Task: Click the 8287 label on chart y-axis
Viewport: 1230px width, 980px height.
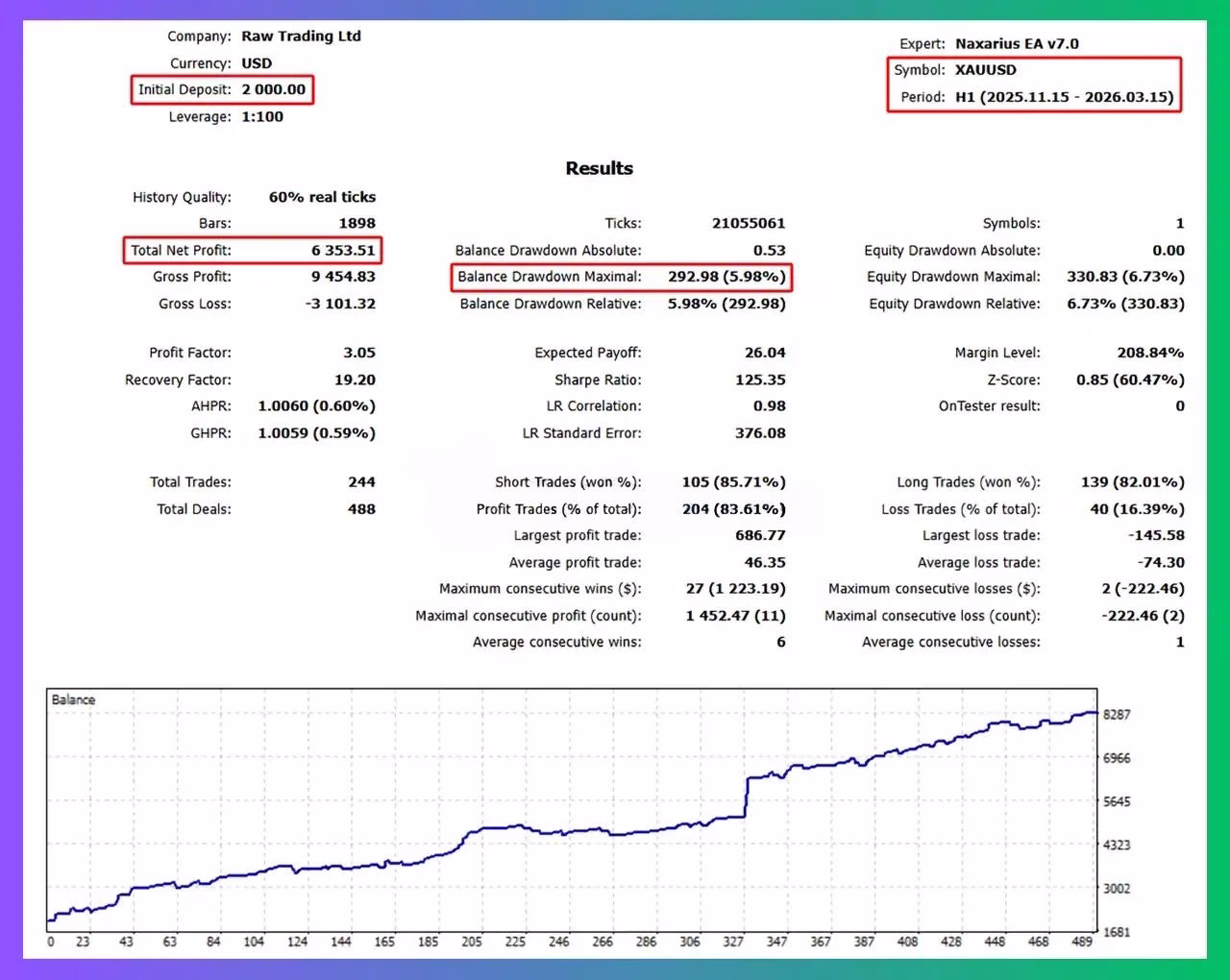Action: tap(1117, 715)
